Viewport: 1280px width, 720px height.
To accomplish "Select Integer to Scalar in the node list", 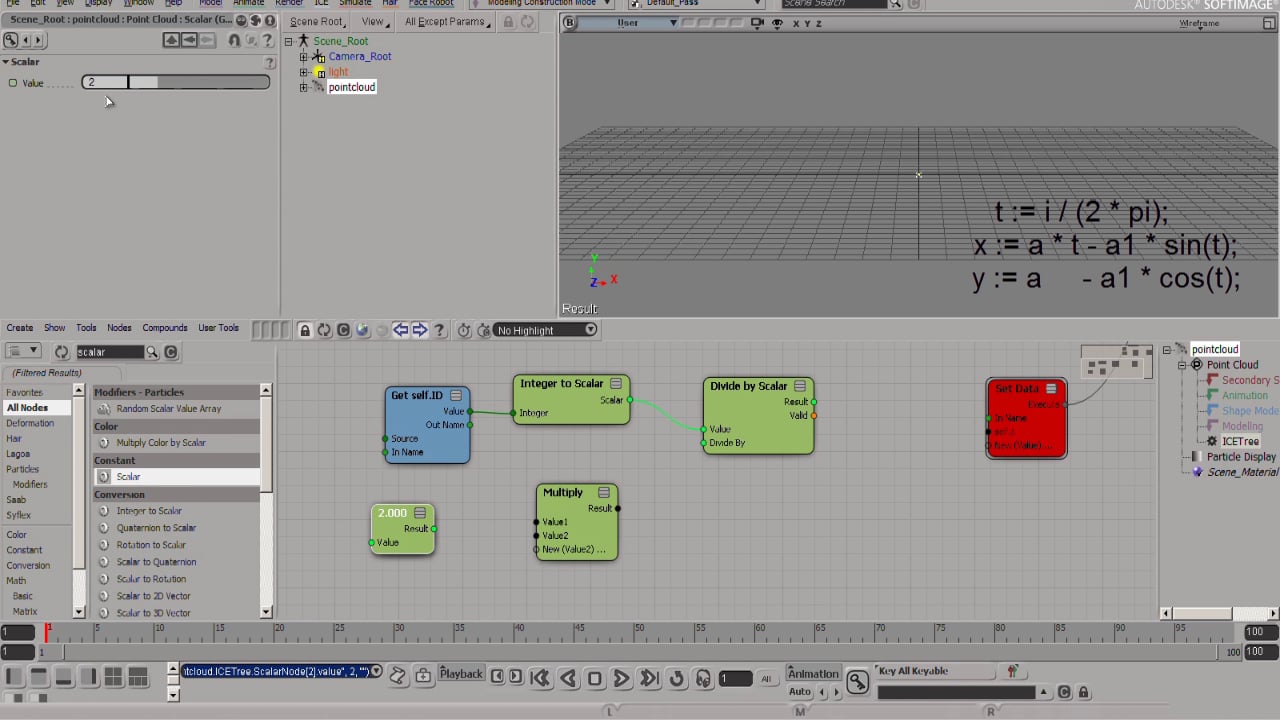I will point(149,511).
